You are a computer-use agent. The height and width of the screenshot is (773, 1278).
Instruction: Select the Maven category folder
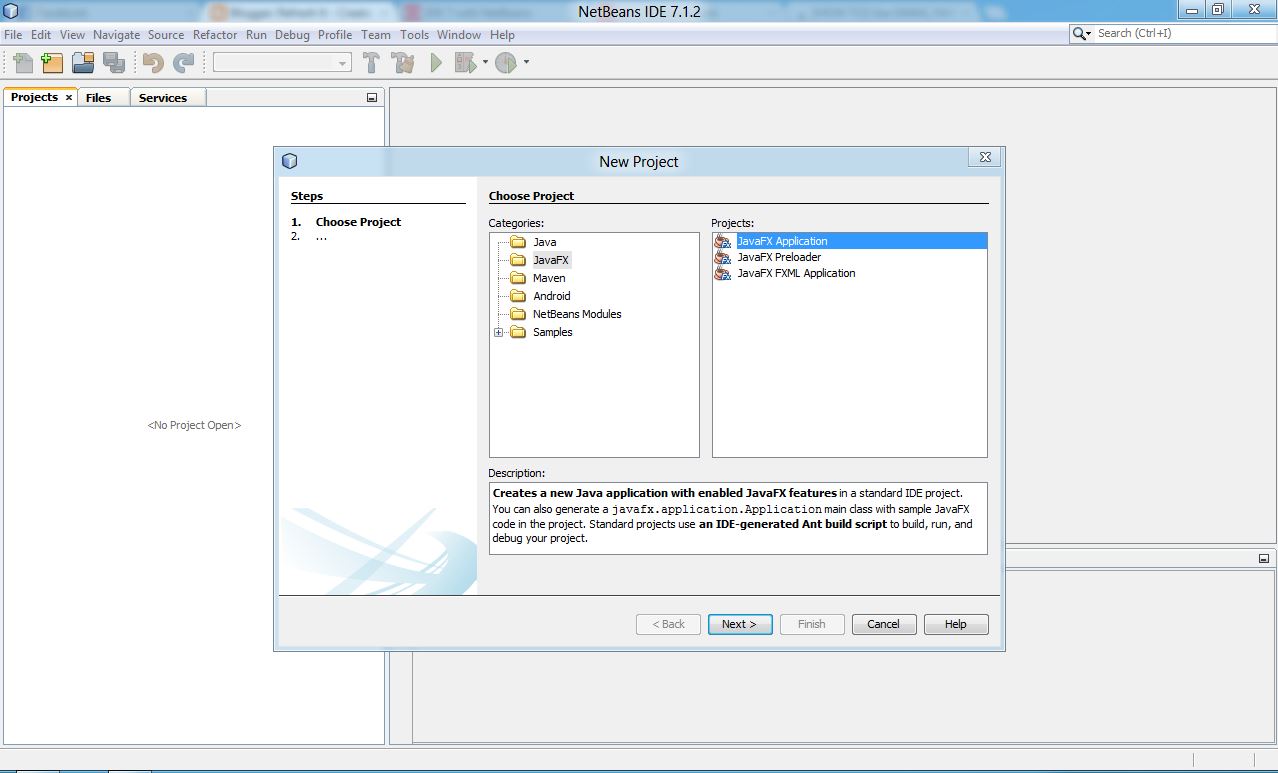point(551,277)
